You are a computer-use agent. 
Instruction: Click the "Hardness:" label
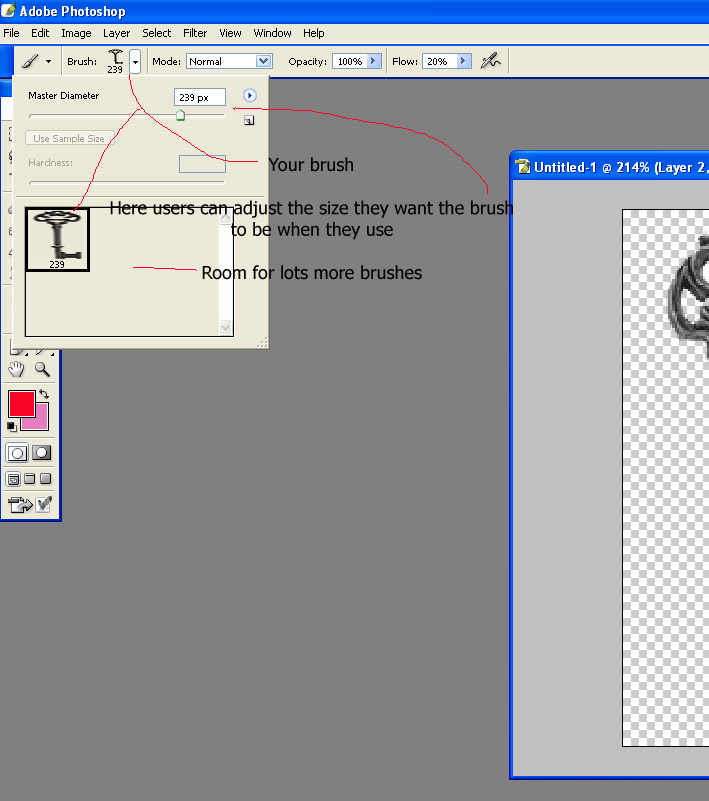[50, 162]
